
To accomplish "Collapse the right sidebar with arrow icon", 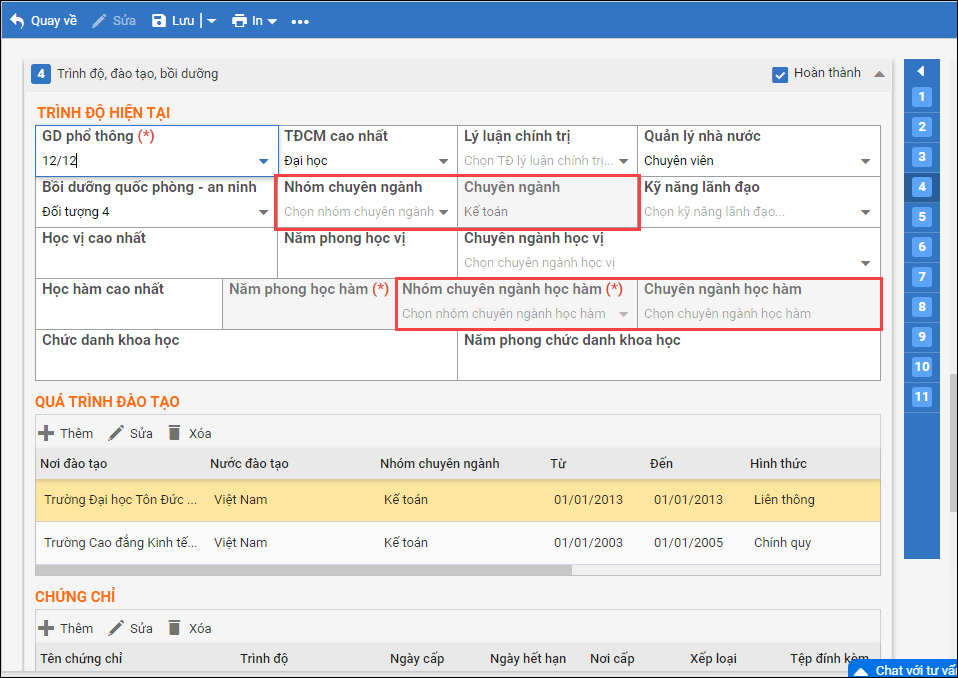I will [921, 72].
